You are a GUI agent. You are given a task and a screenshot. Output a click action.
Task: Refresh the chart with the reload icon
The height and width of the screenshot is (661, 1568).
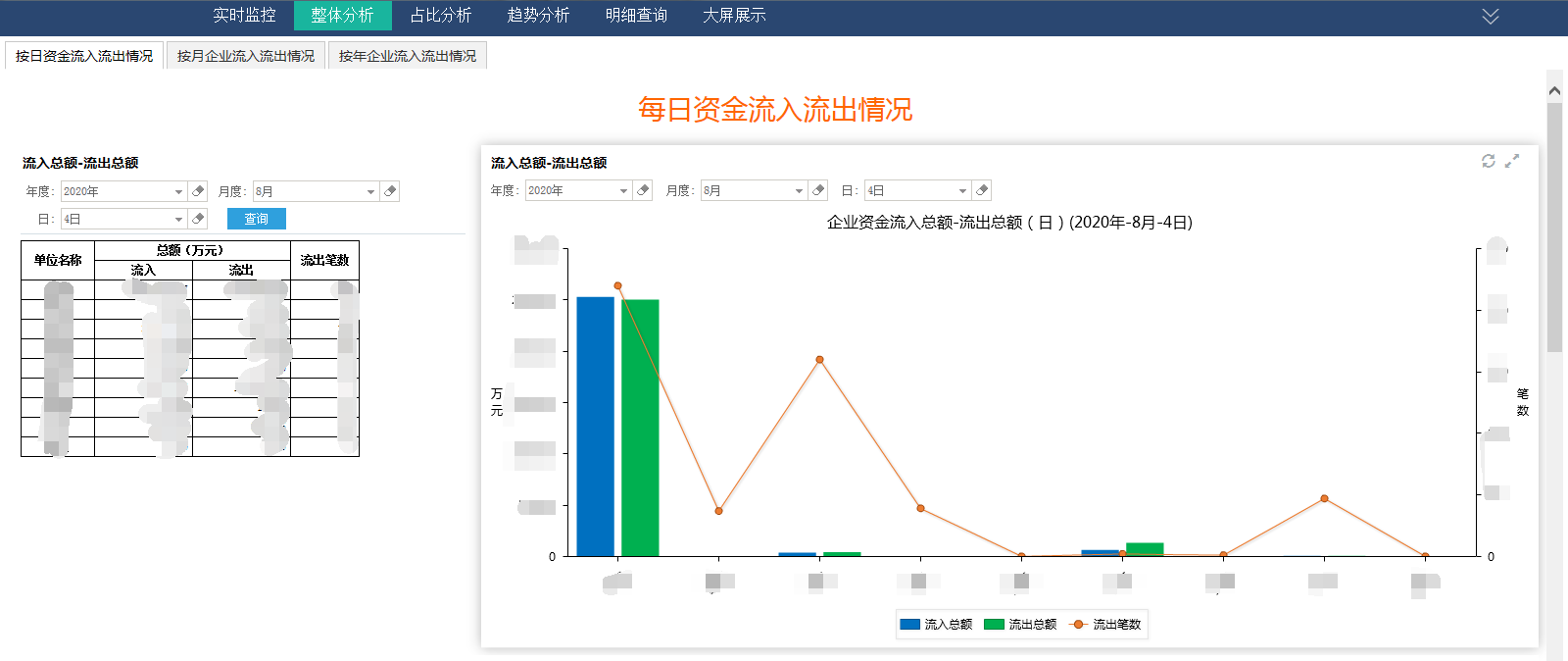[1488, 161]
